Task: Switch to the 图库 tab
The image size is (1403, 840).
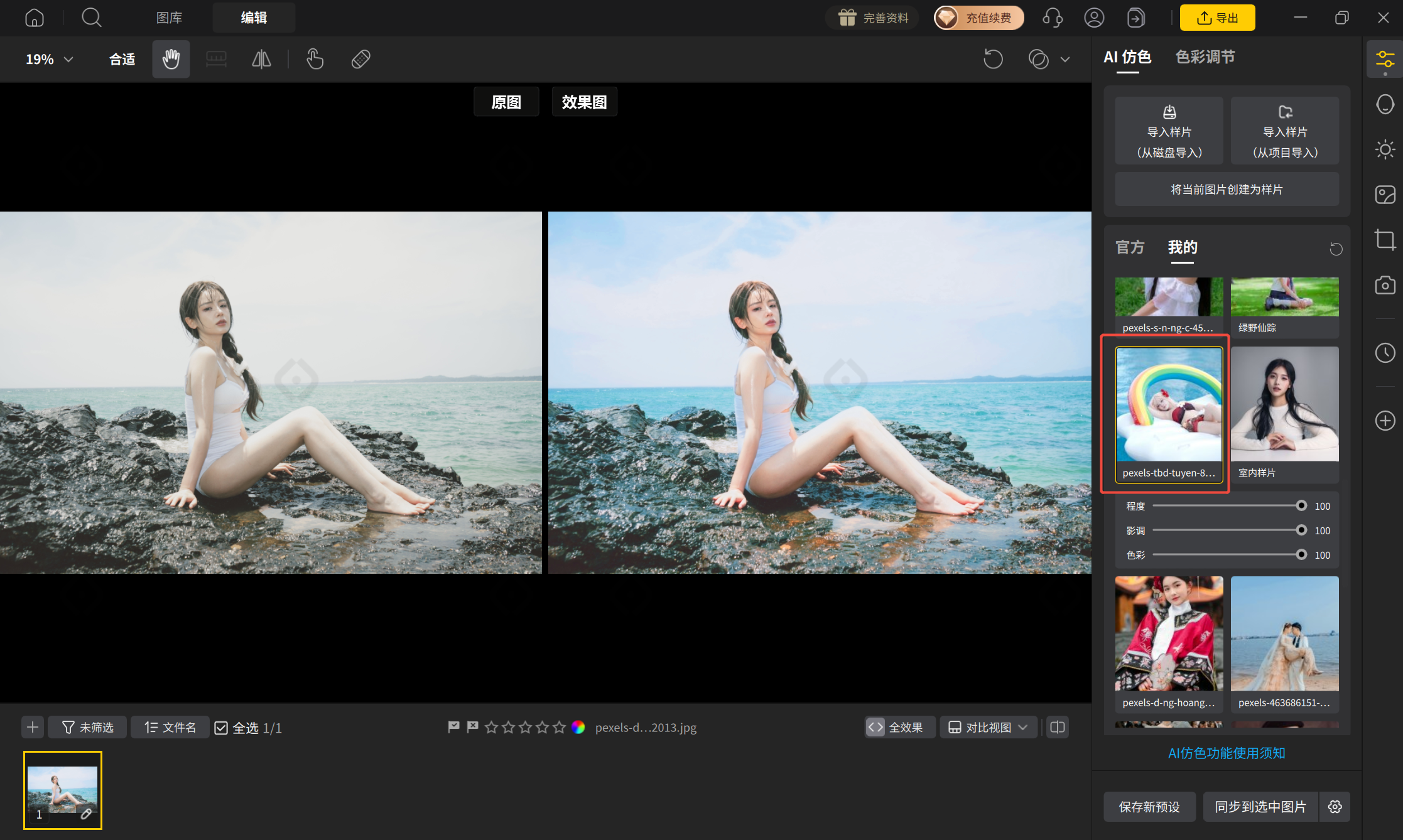Action: [169, 18]
